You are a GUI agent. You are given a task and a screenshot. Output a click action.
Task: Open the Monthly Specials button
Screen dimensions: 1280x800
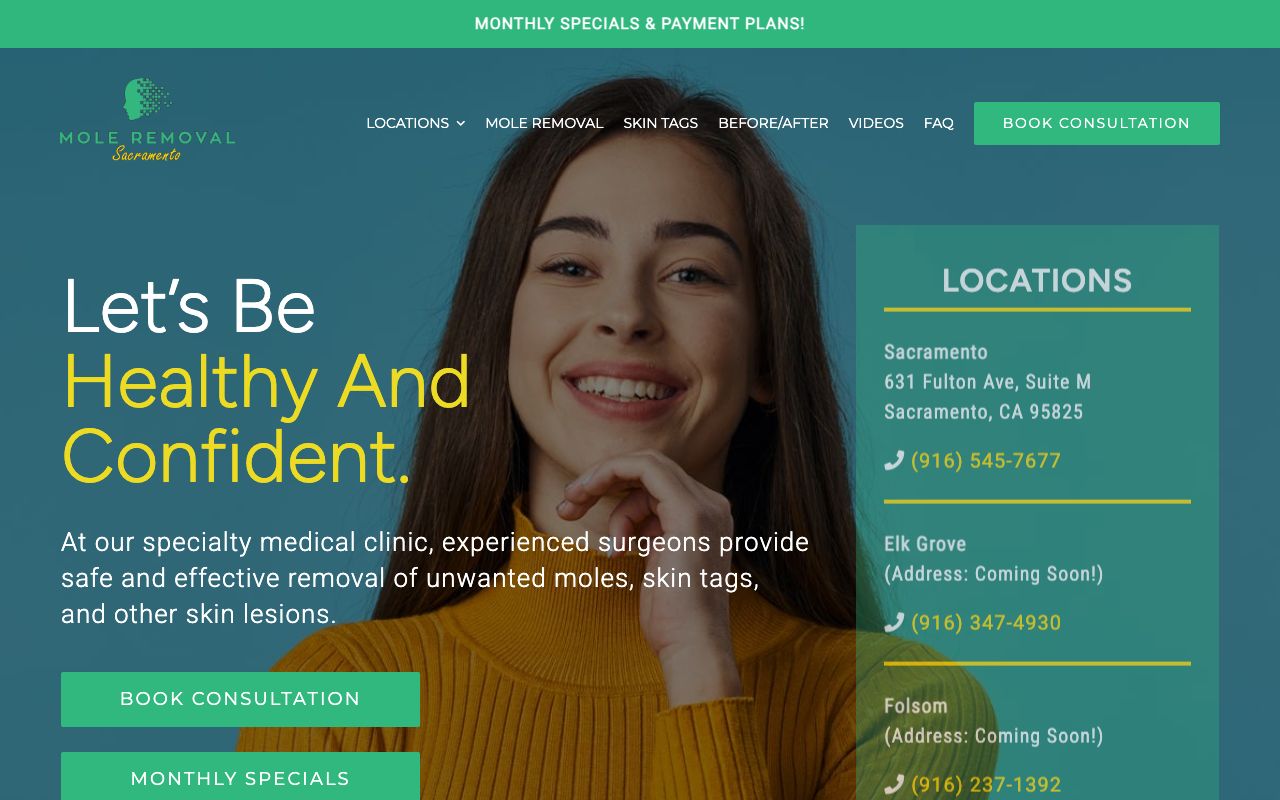[x=240, y=777]
